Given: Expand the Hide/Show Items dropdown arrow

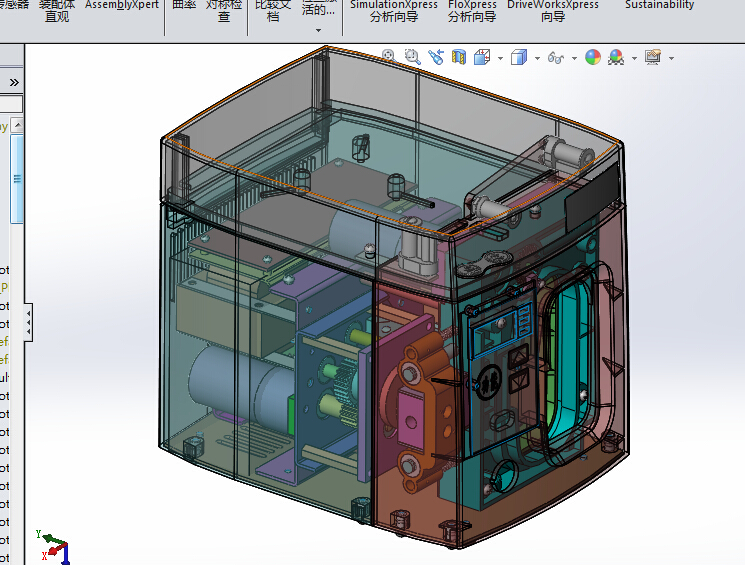Looking at the screenshot, I should (x=574, y=58).
